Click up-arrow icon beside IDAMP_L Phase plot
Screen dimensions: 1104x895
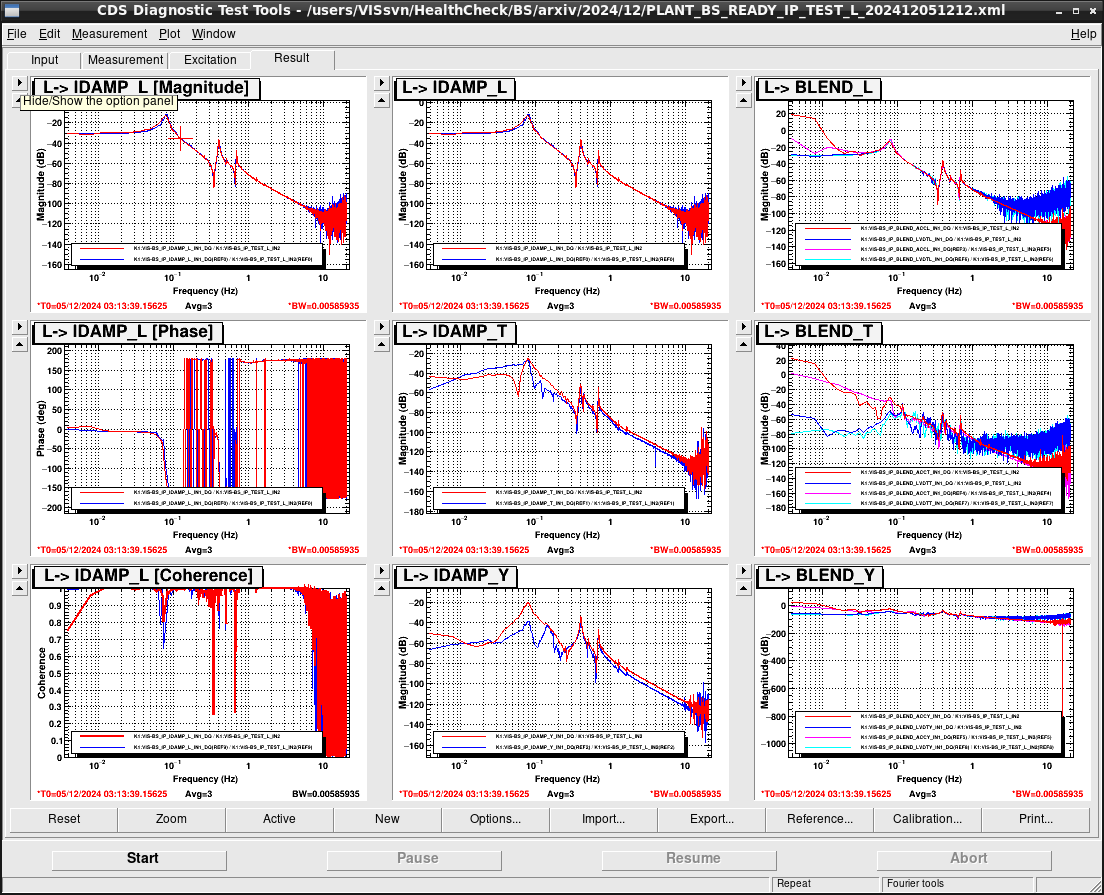point(20,344)
